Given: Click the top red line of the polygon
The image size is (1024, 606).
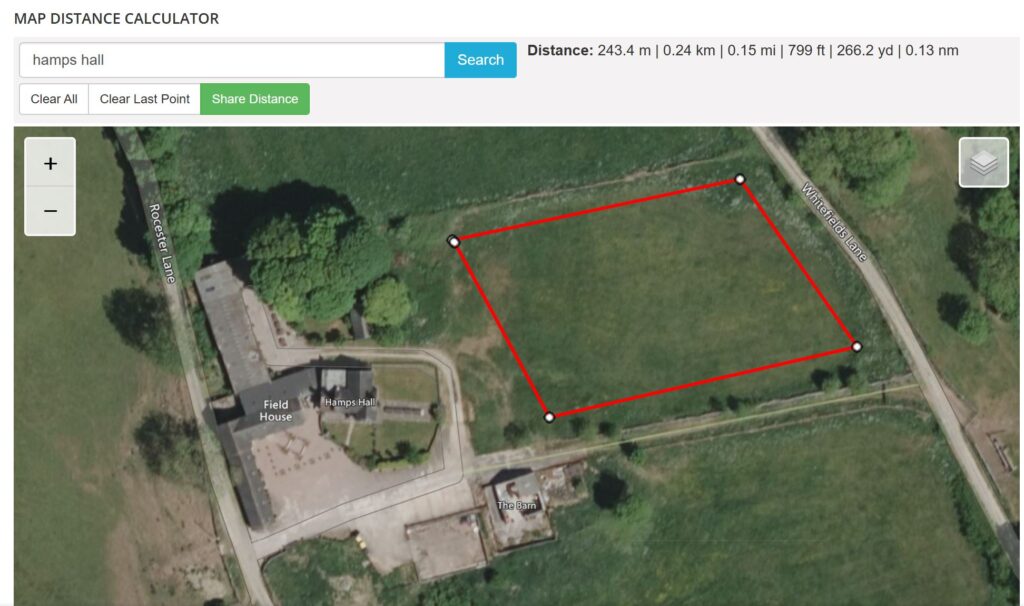Looking at the screenshot, I should pyautogui.click(x=597, y=210).
